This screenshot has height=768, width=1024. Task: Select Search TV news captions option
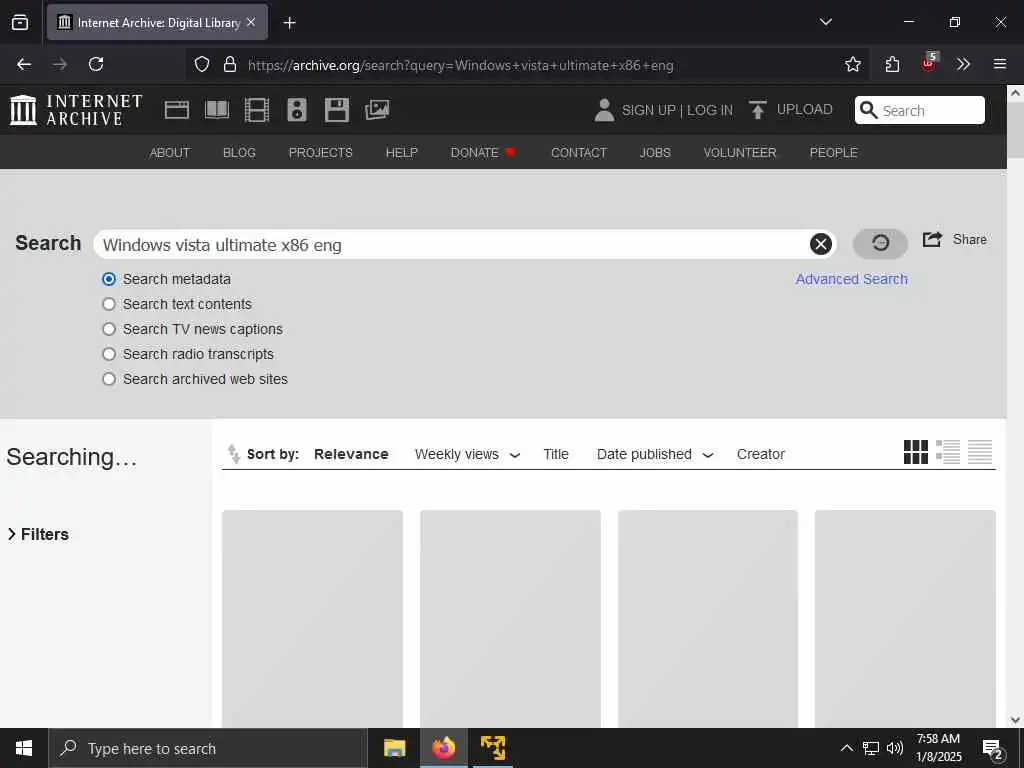[x=109, y=328]
